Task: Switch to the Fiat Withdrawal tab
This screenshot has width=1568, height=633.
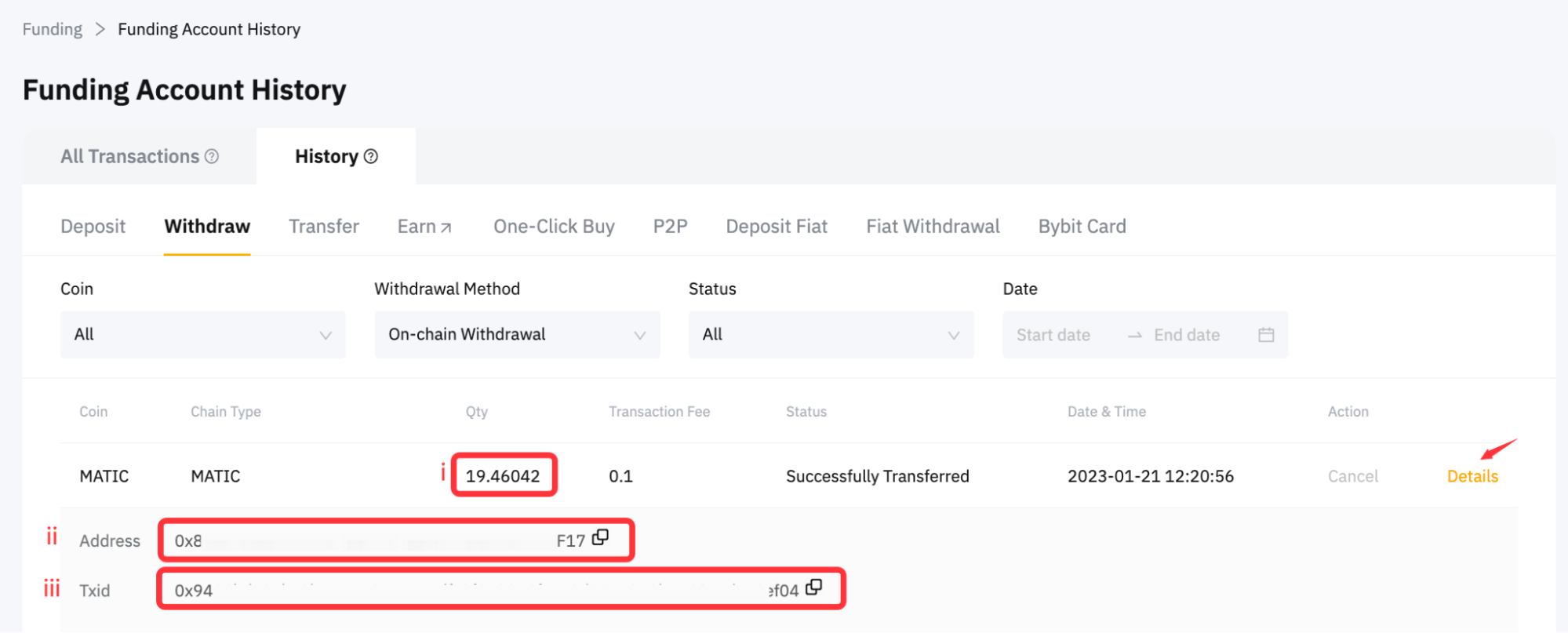Action: click(x=933, y=227)
